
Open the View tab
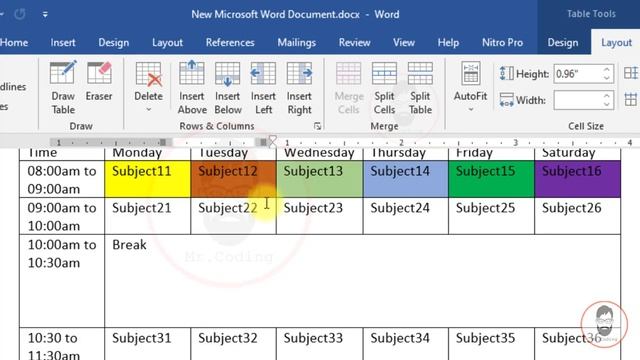pyautogui.click(x=404, y=42)
